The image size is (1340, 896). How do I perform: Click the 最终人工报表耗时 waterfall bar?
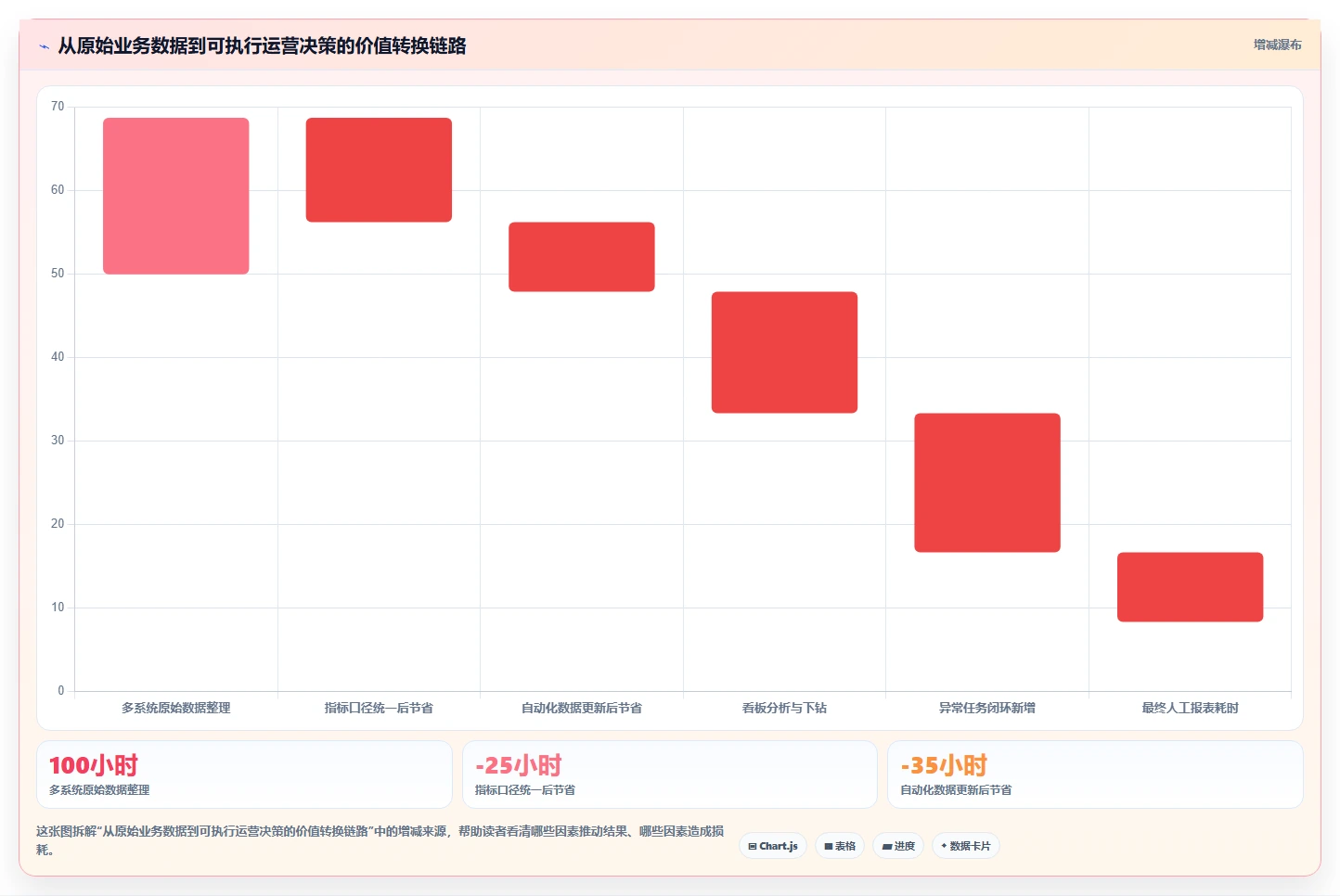click(1190, 587)
